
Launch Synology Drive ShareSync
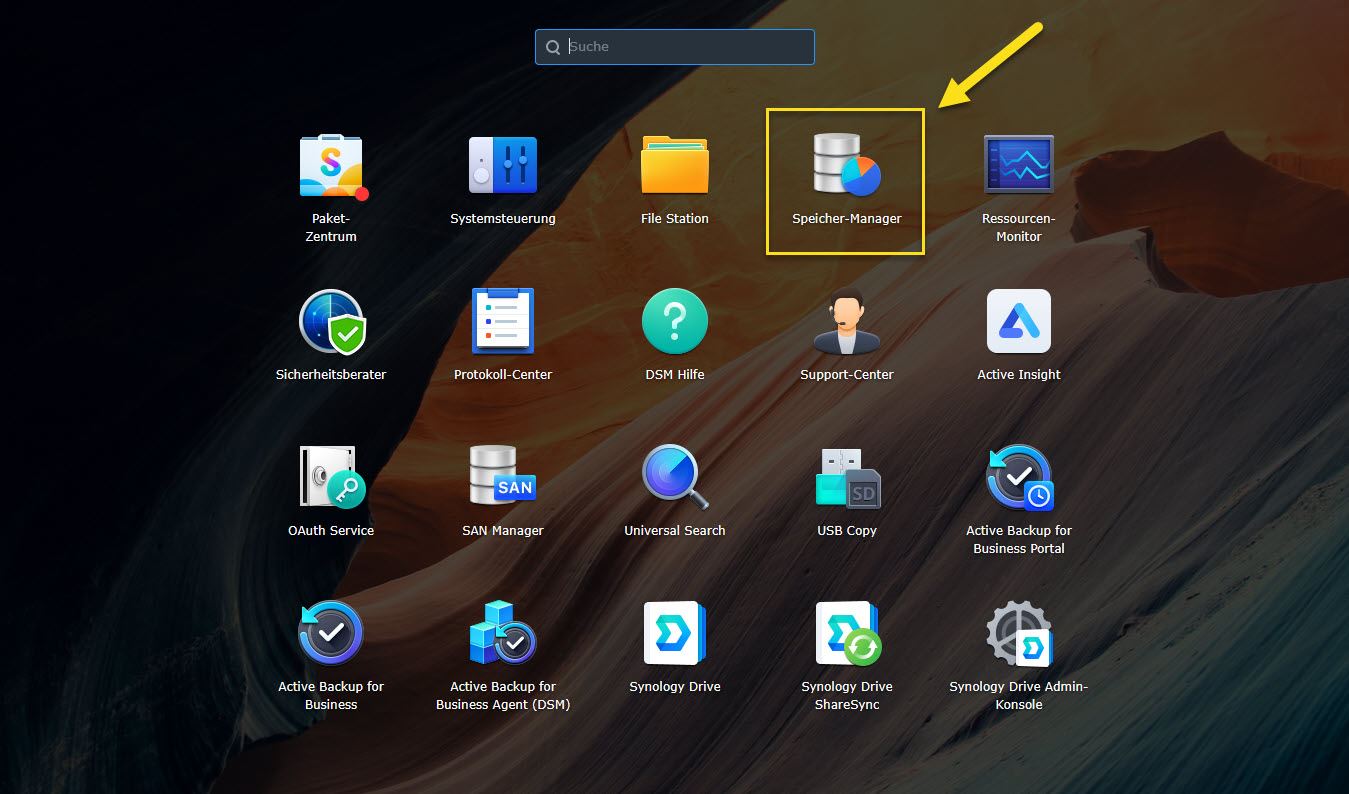pyautogui.click(x=846, y=634)
